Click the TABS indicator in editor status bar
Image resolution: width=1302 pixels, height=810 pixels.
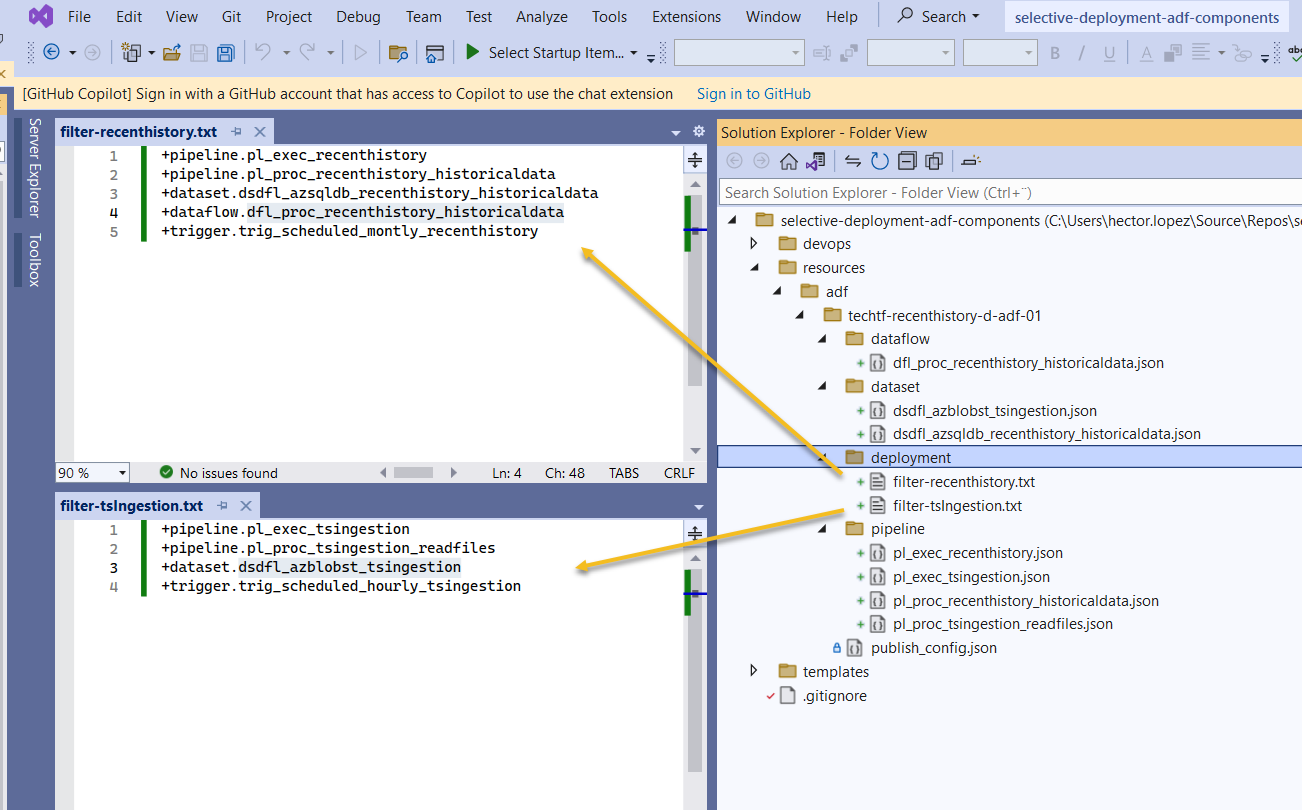(x=623, y=473)
